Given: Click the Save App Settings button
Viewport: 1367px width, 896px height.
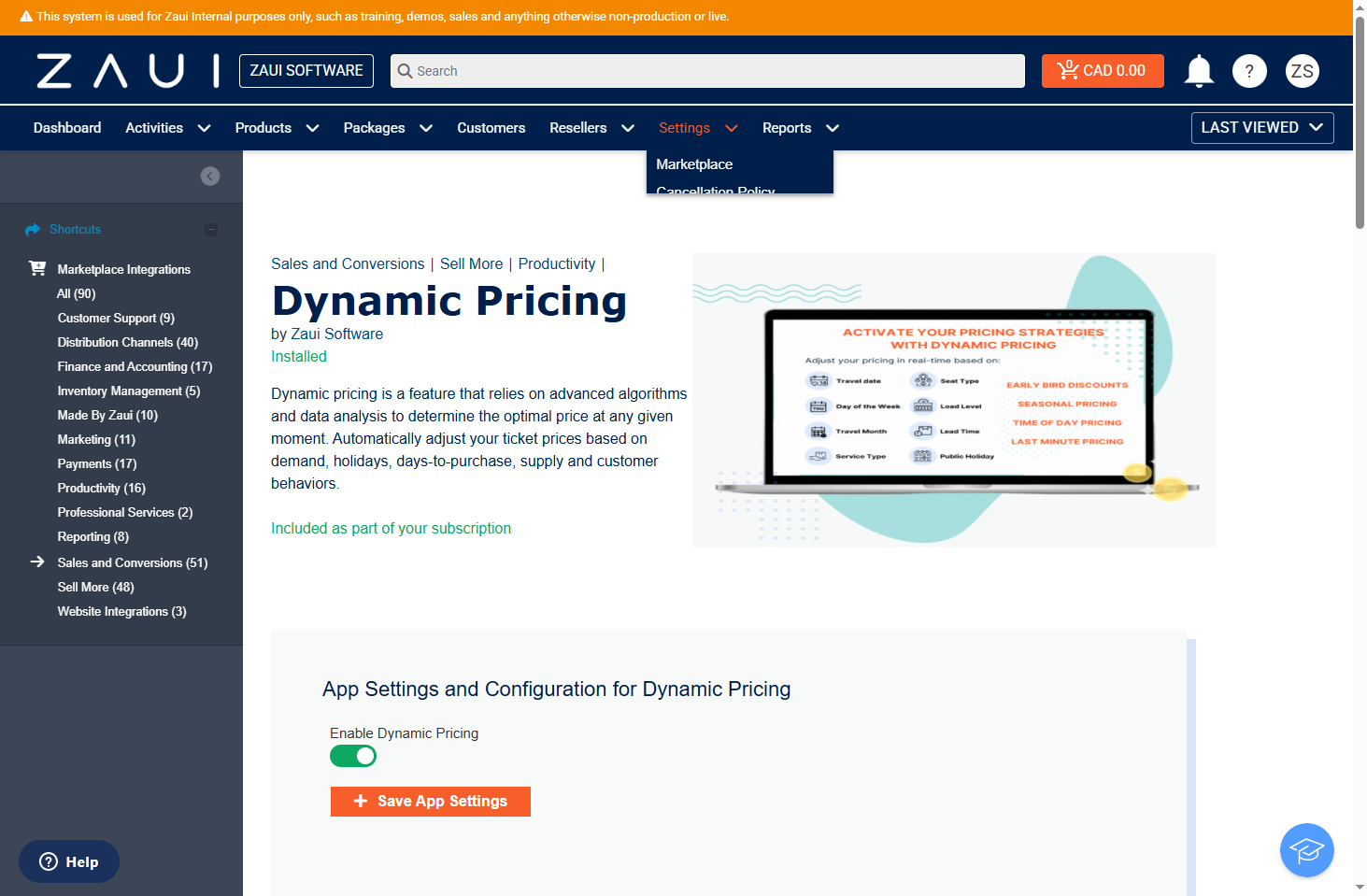Looking at the screenshot, I should pos(431,802).
